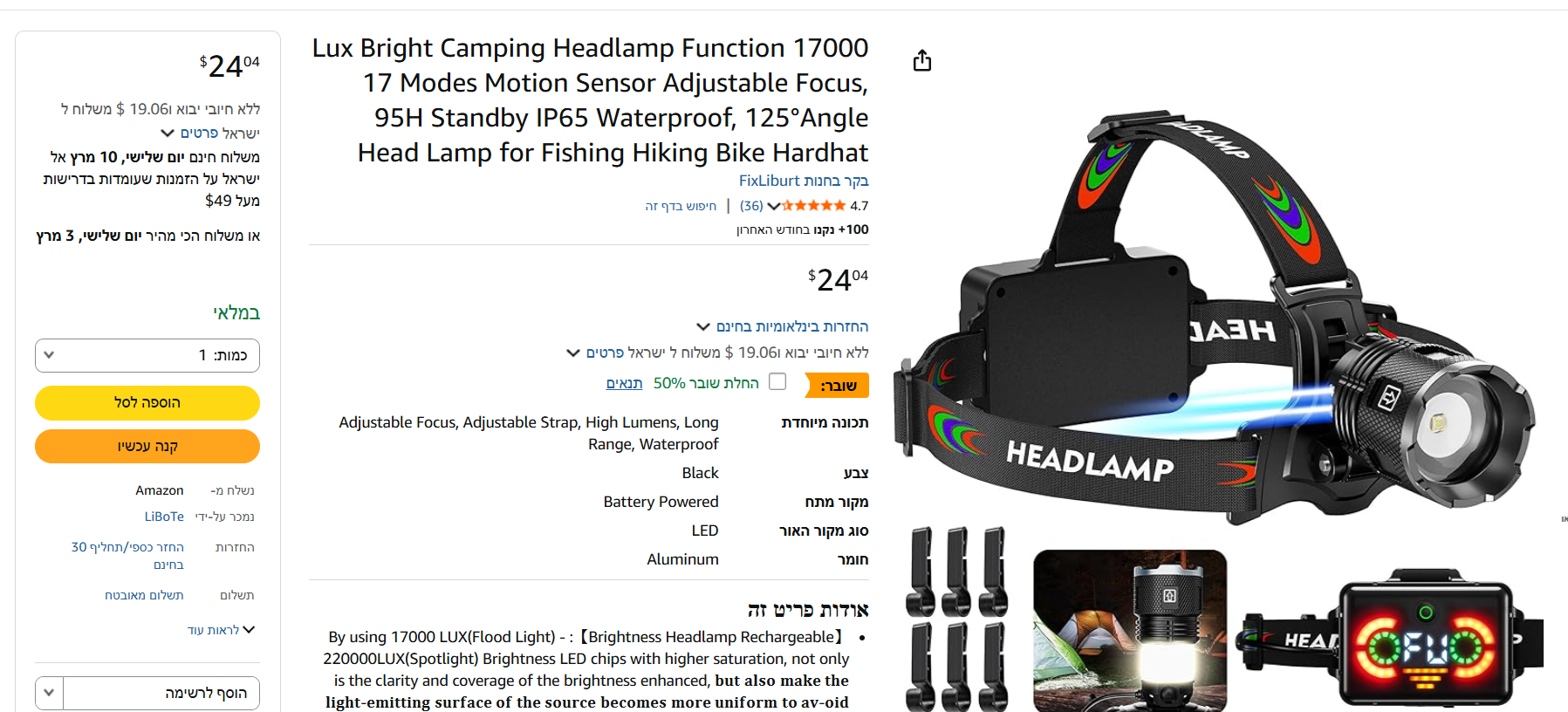Open the coupon terms link
Screen dimensions: 1568x712
click(625, 383)
